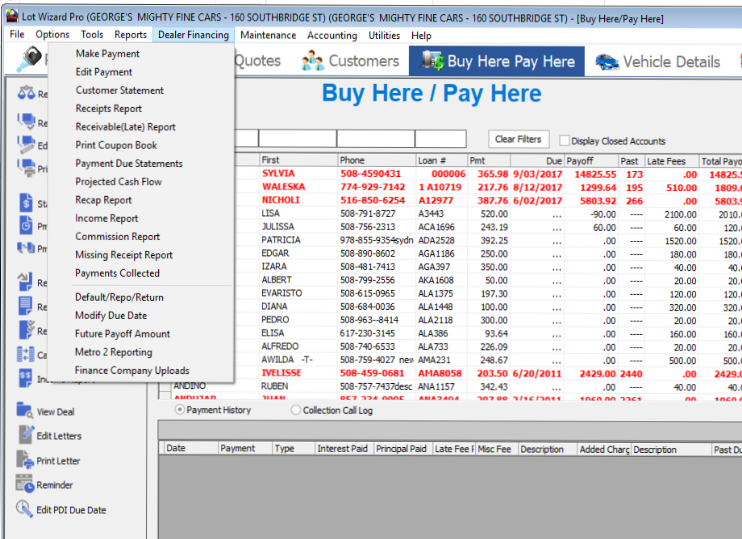Select the Payment History radio button
Image resolution: width=742 pixels, height=539 pixels.
pyautogui.click(x=180, y=409)
